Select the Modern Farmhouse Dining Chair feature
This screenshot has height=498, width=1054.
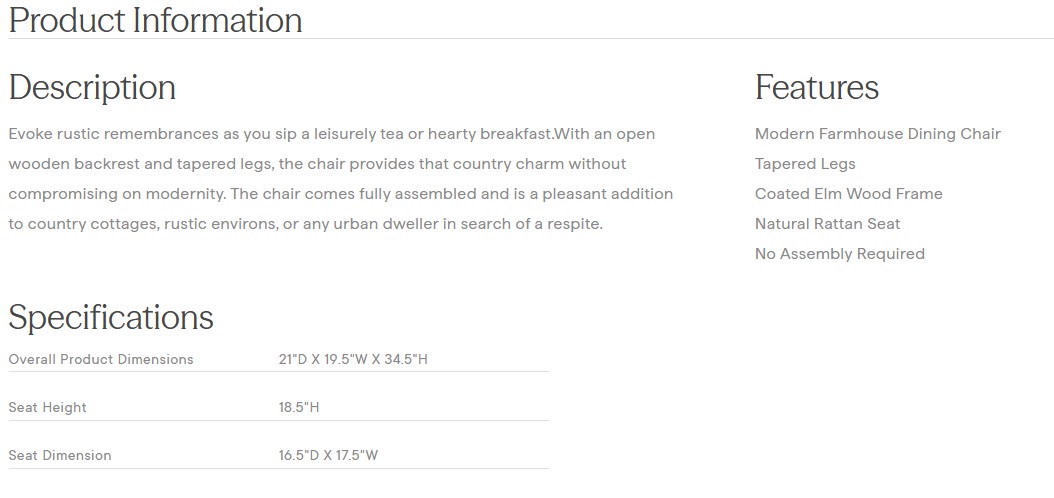pyautogui.click(x=877, y=134)
